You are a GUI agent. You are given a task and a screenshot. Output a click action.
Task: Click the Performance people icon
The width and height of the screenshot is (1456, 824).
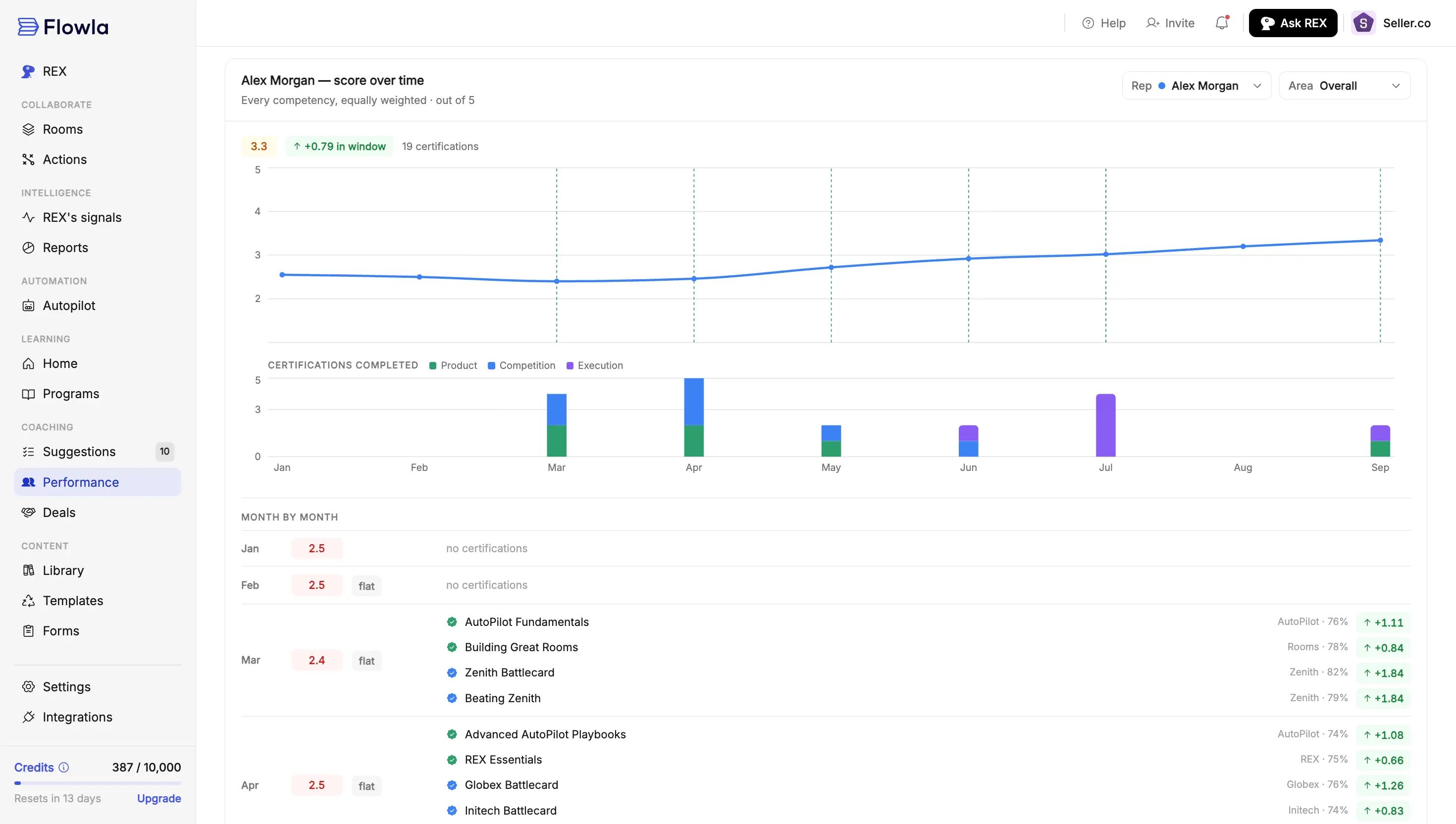click(28, 482)
